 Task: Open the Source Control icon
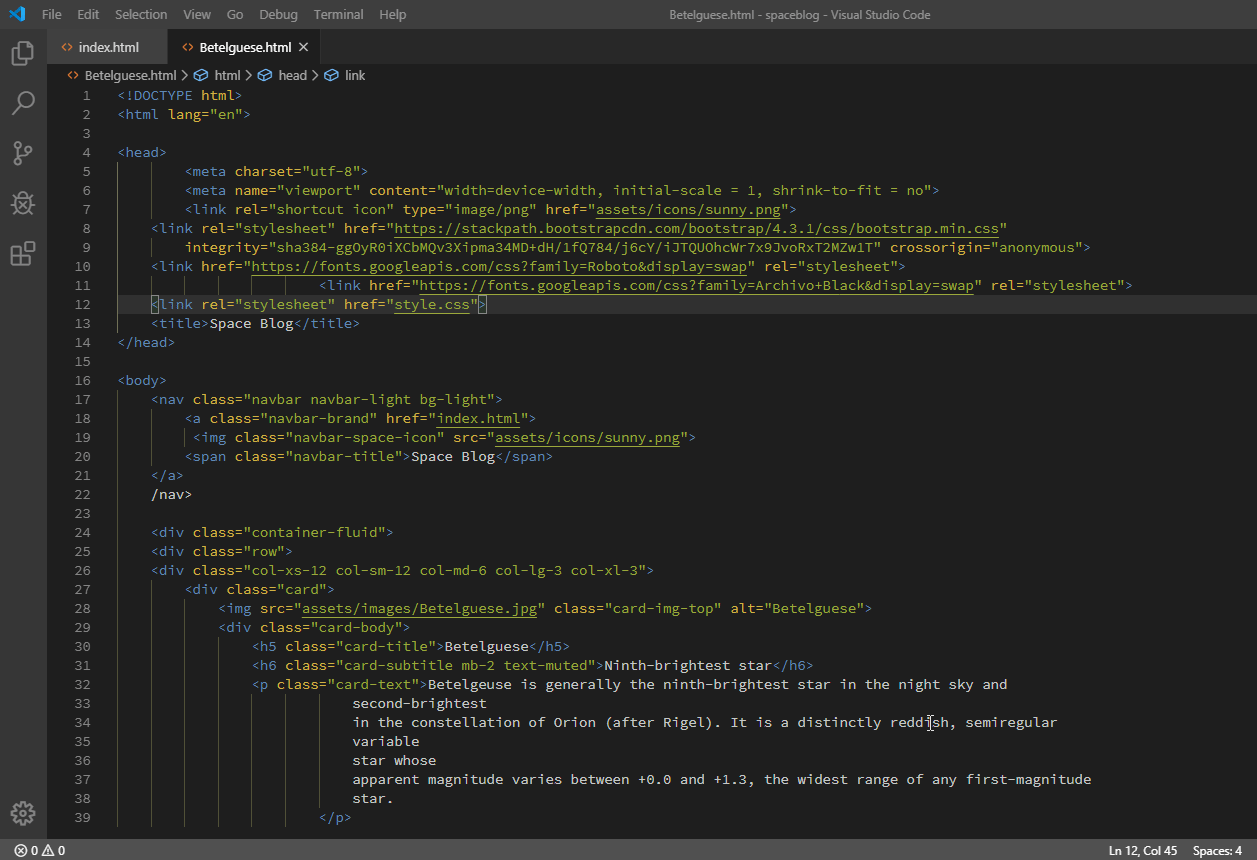pyautogui.click(x=22, y=153)
